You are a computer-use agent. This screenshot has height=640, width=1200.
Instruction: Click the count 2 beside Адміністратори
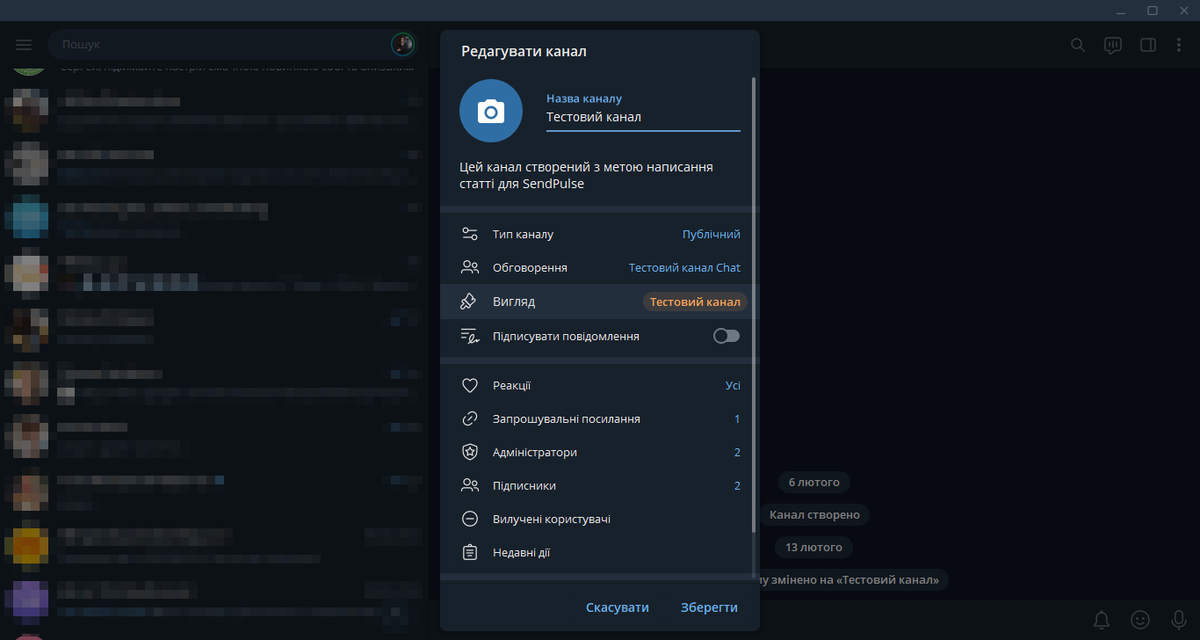(737, 452)
